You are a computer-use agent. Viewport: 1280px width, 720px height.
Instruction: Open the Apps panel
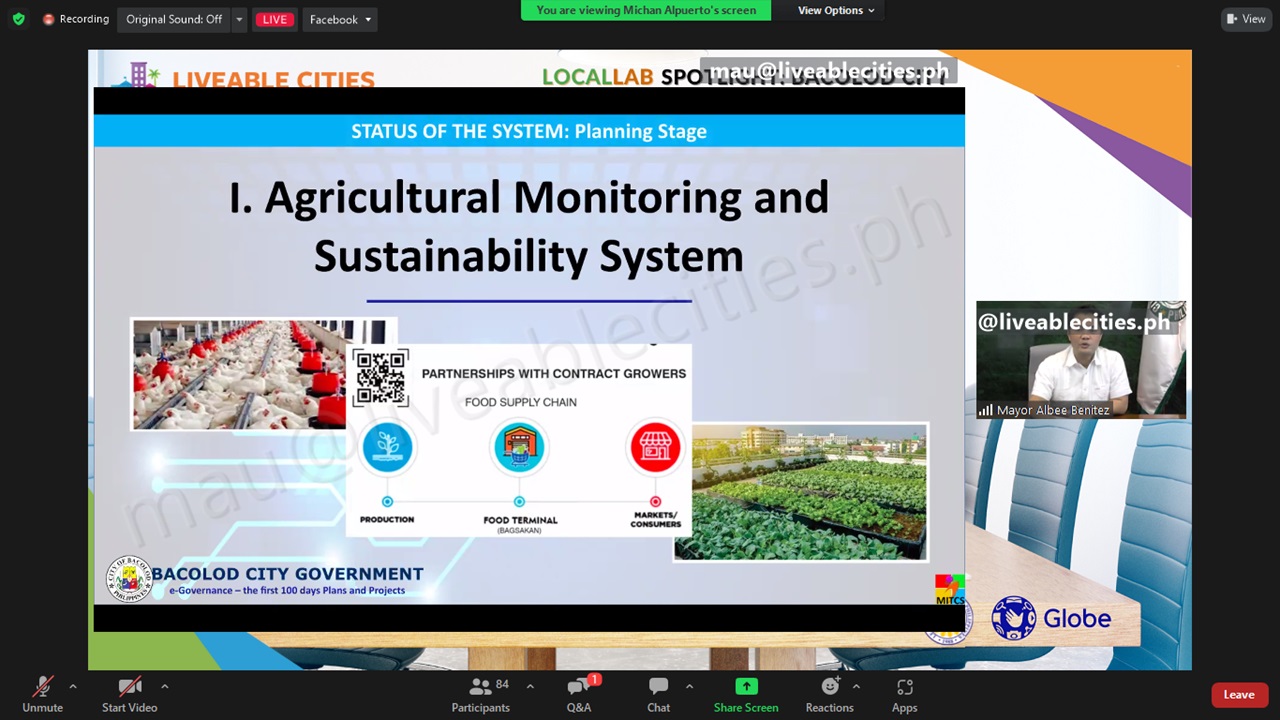tap(904, 695)
